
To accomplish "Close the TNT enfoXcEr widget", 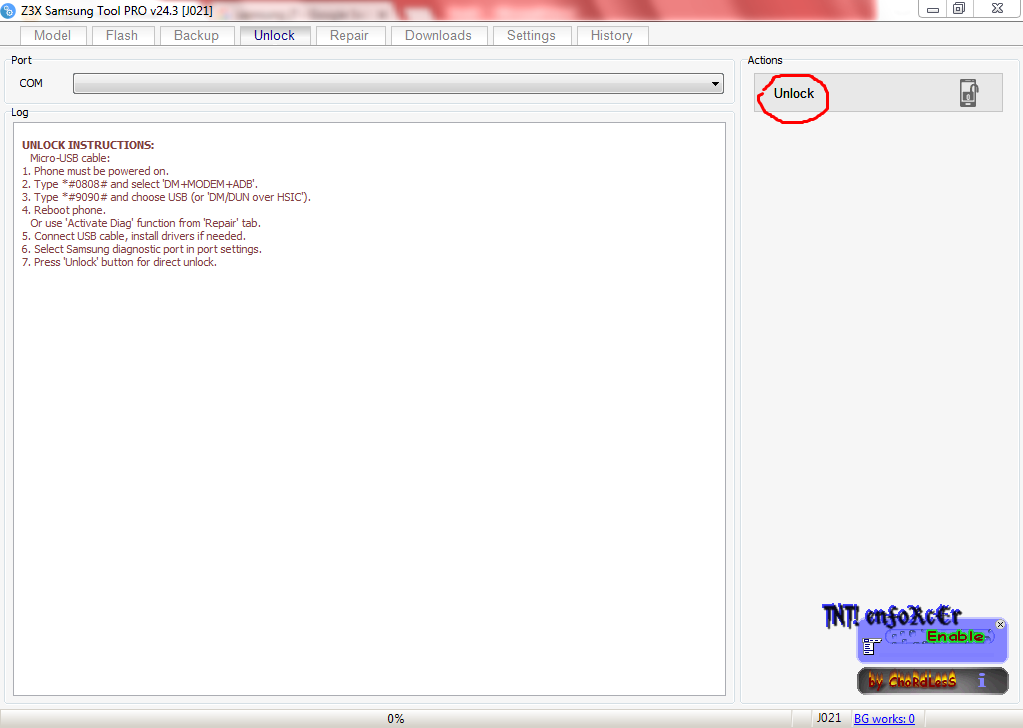I will click(1000, 624).
